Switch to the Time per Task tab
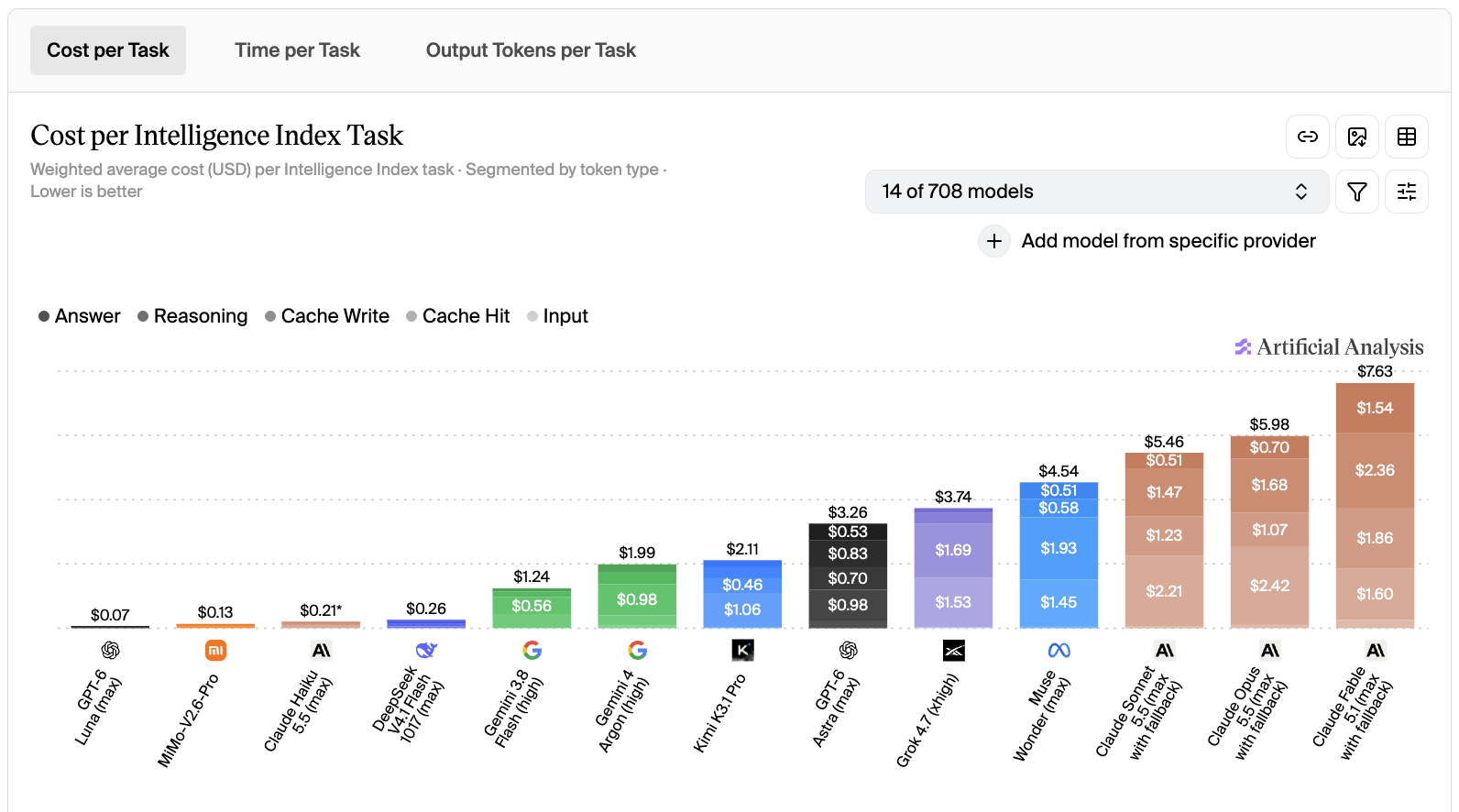 point(297,50)
